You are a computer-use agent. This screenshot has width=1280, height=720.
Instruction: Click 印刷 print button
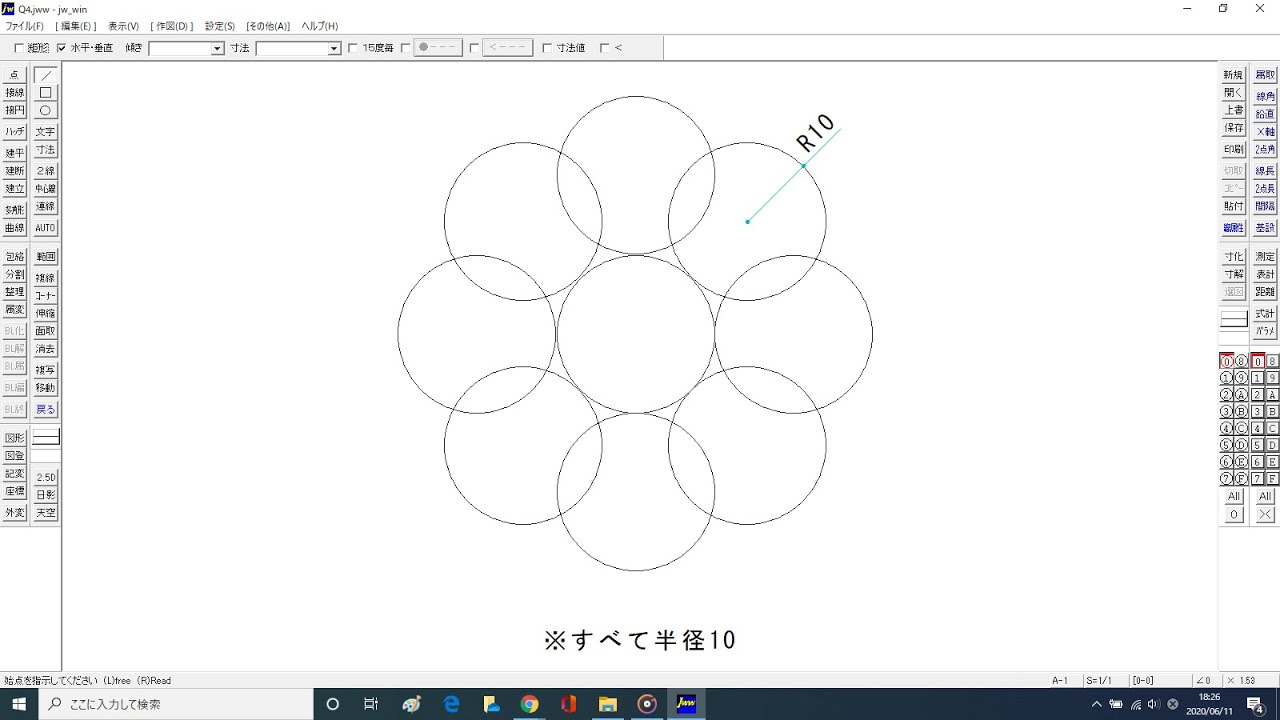click(1233, 150)
